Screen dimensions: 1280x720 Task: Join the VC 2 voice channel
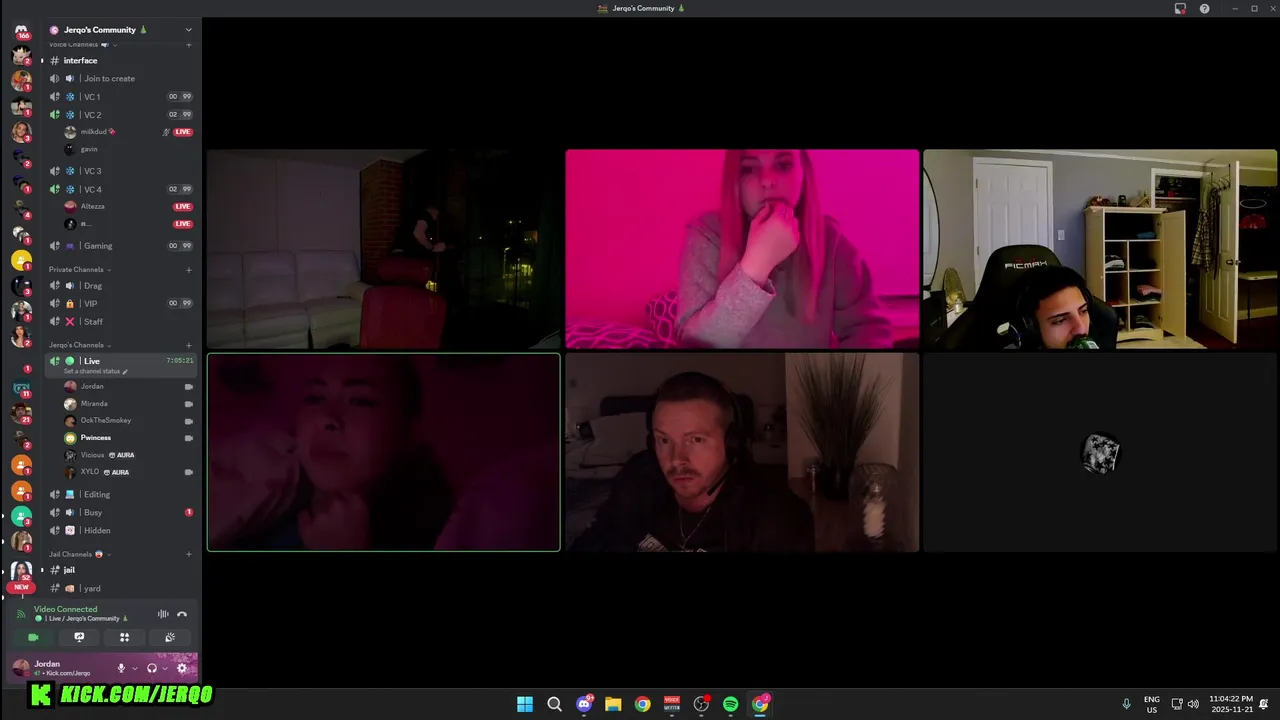point(121,114)
